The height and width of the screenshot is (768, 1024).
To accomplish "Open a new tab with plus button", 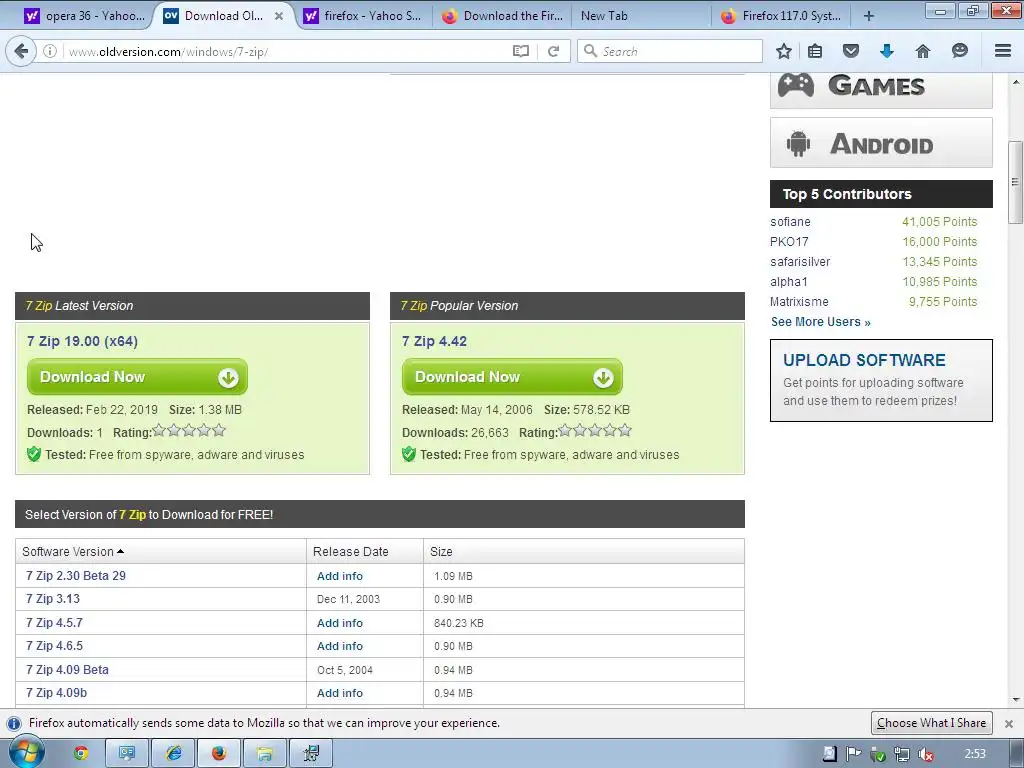I will coord(869,16).
